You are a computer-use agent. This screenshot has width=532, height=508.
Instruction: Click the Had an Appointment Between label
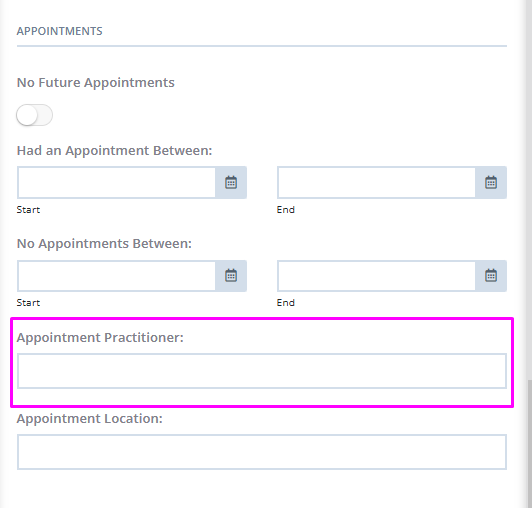tap(114, 150)
